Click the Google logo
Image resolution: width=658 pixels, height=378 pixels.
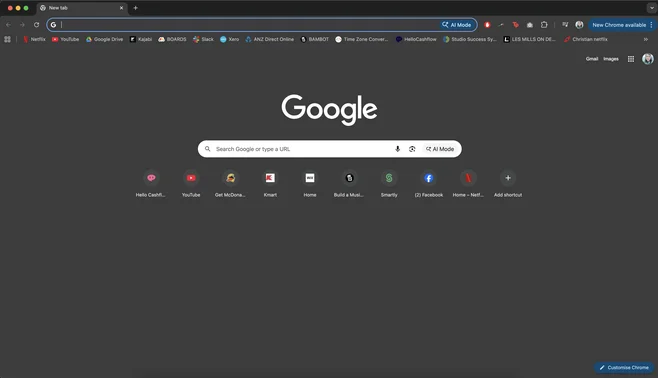pyautogui.click(x=329, y=109)
